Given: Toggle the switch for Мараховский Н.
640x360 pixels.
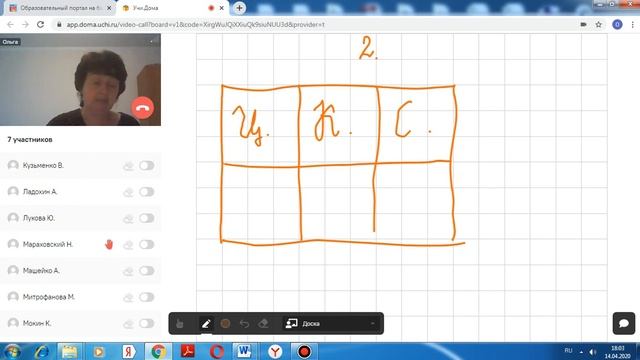Looking at the screenshot, I should 146,244.
